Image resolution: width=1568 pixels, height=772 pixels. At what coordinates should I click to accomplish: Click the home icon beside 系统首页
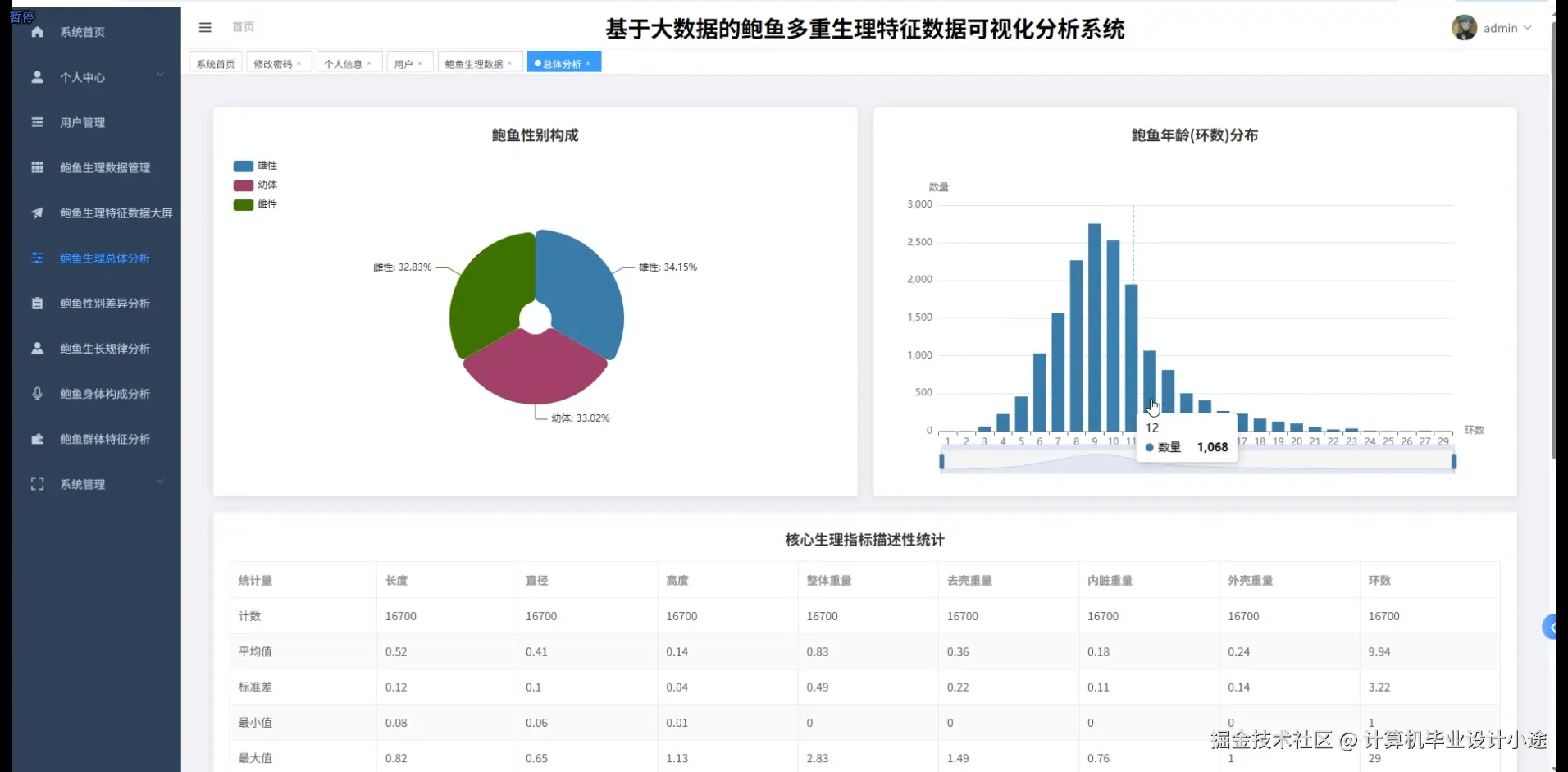(37, 32)
